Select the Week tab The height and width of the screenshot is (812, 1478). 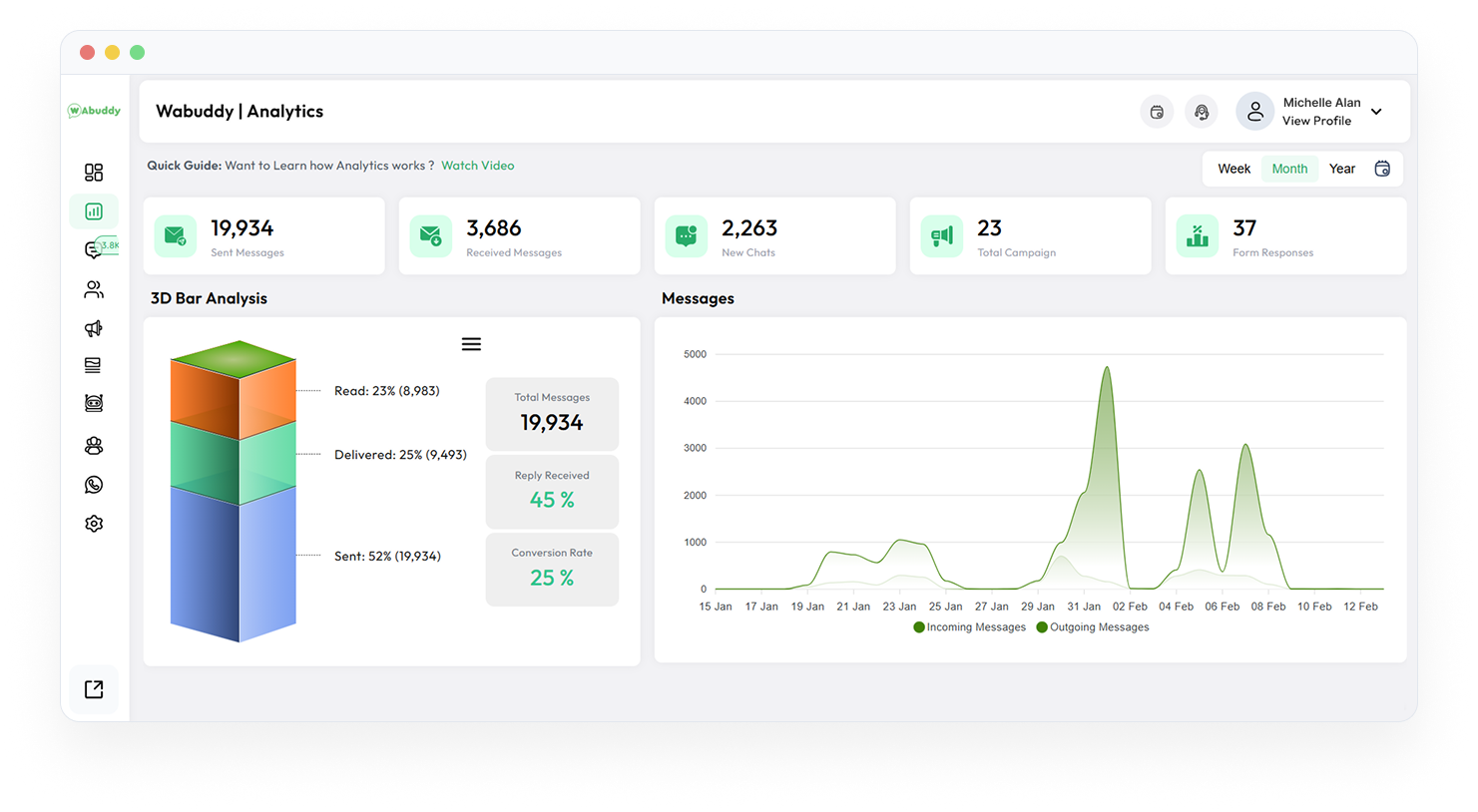click(x=1233, y=169)
